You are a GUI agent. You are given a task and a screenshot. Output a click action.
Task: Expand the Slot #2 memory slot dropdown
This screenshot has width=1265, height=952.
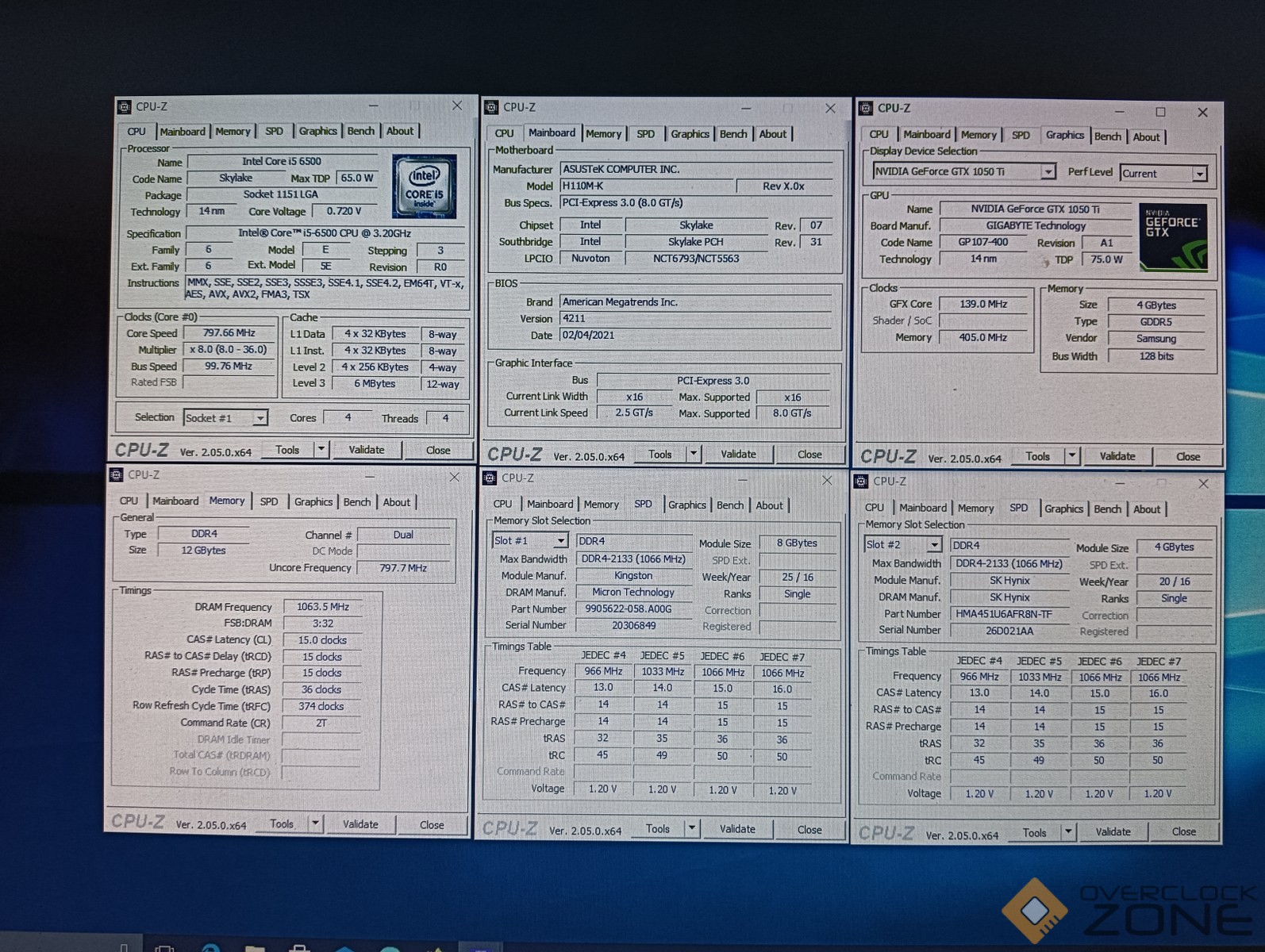click(x=934, y=545)
